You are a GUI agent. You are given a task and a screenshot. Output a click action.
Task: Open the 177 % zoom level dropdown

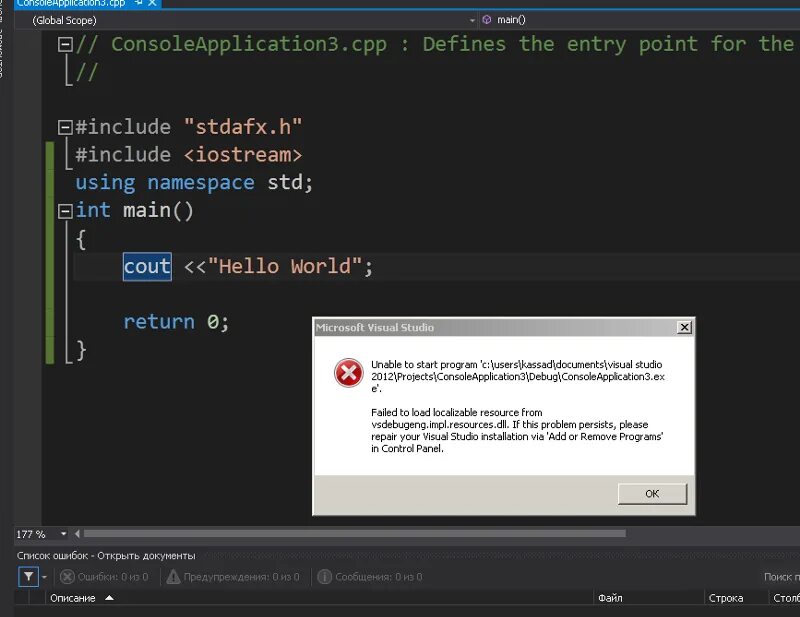tap(63, 534)
